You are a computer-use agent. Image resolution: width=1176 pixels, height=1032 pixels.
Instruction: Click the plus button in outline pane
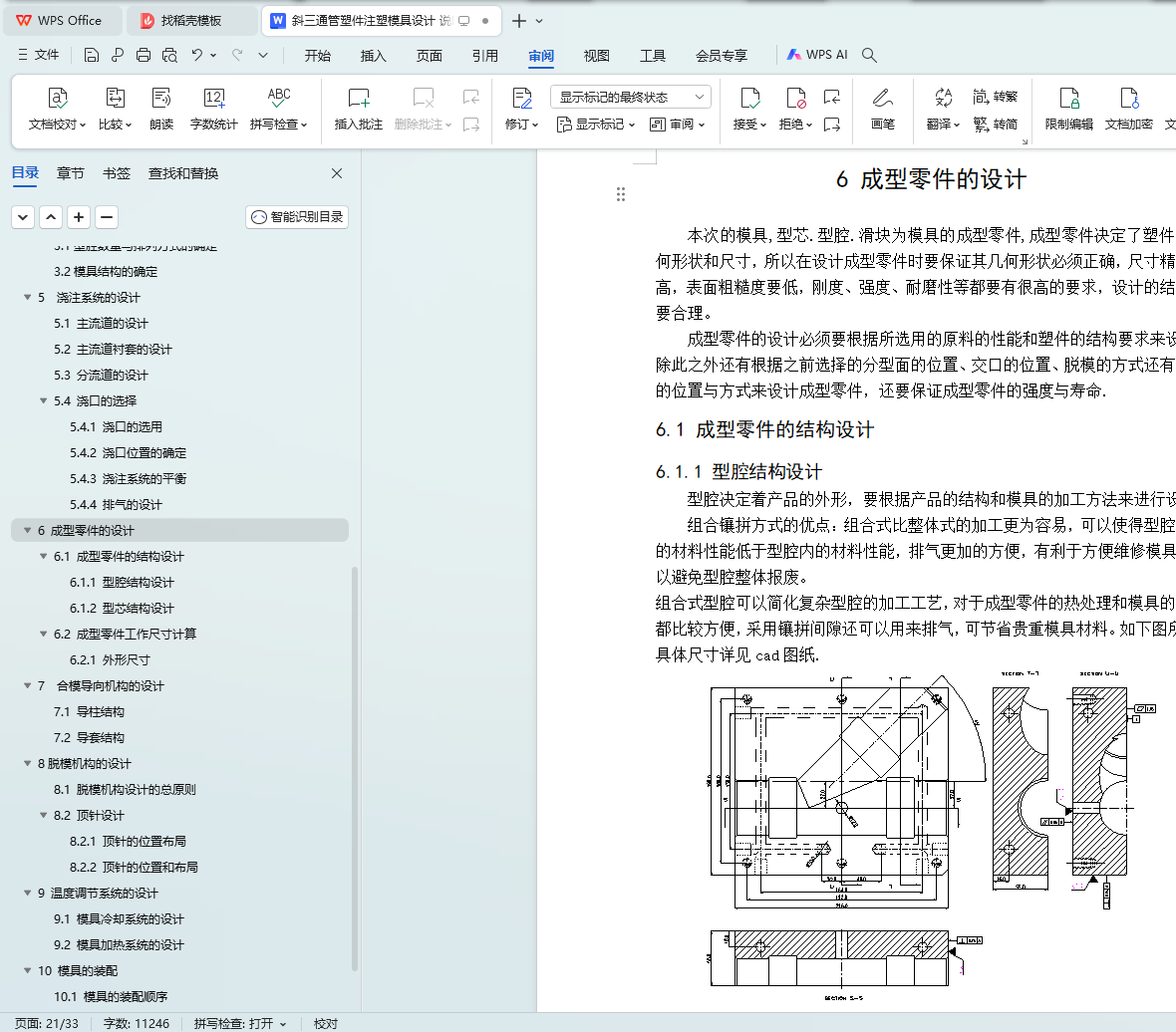tap(79, 217)
